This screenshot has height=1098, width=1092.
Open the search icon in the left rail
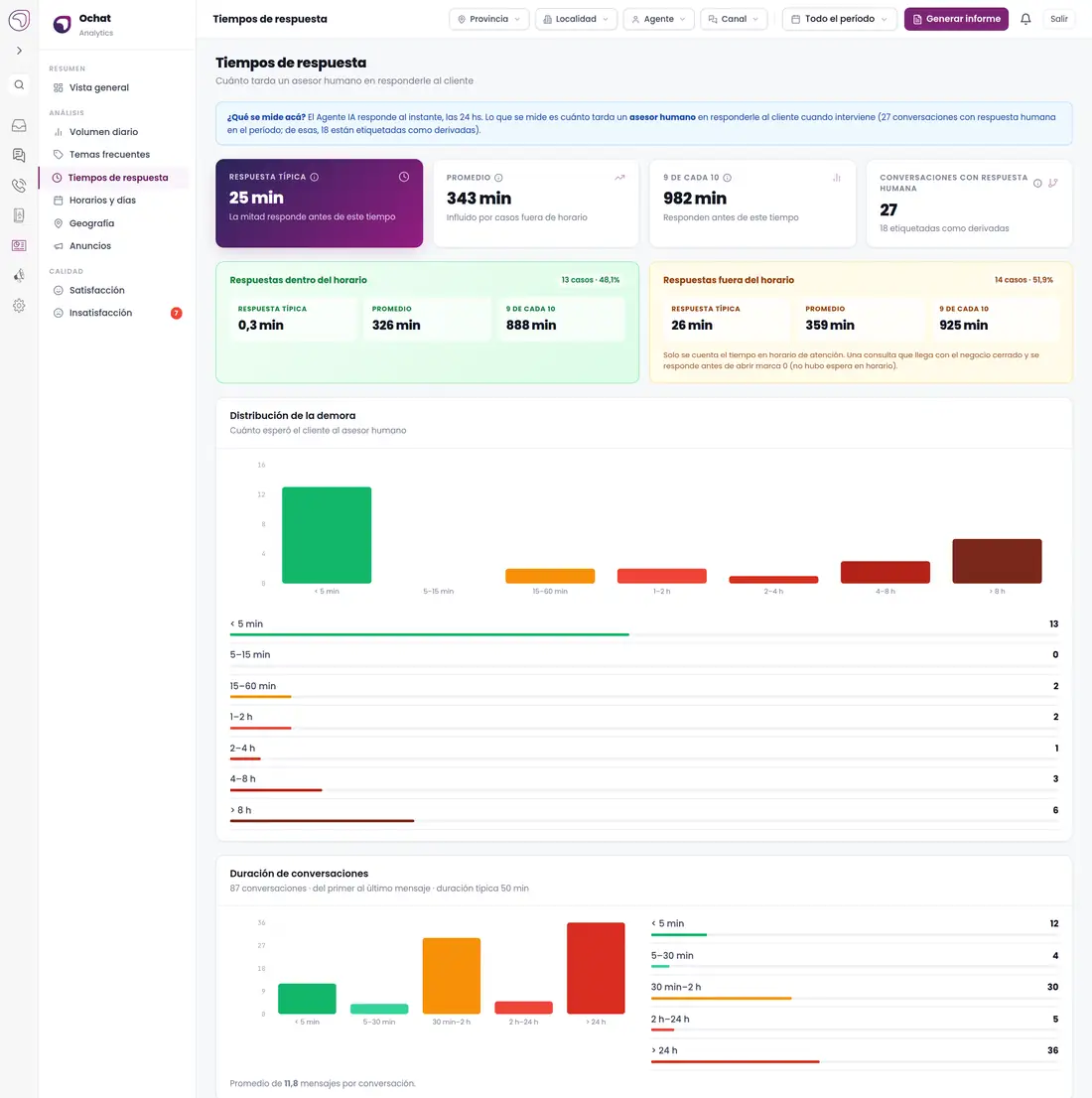(x=19, y=84)
